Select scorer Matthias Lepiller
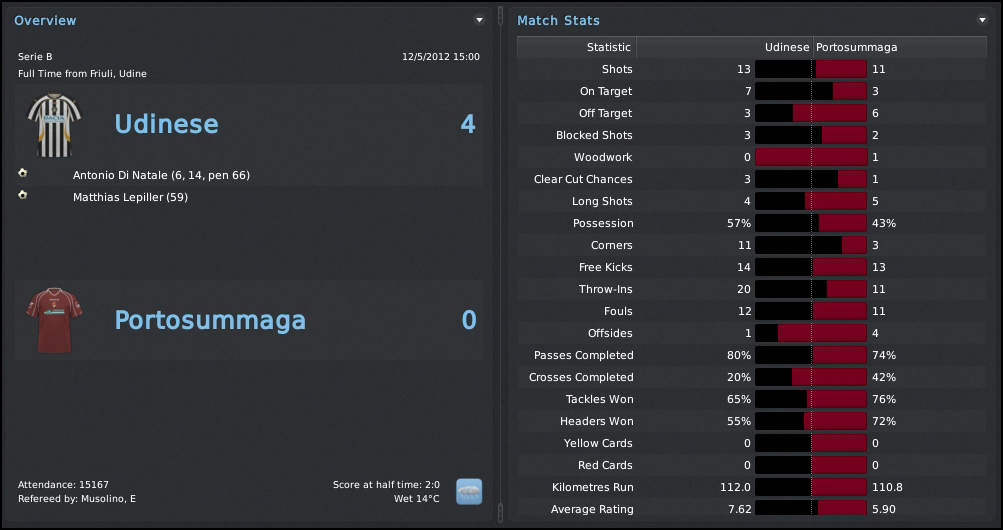The image size is (1003, 530). click(130, 197)
